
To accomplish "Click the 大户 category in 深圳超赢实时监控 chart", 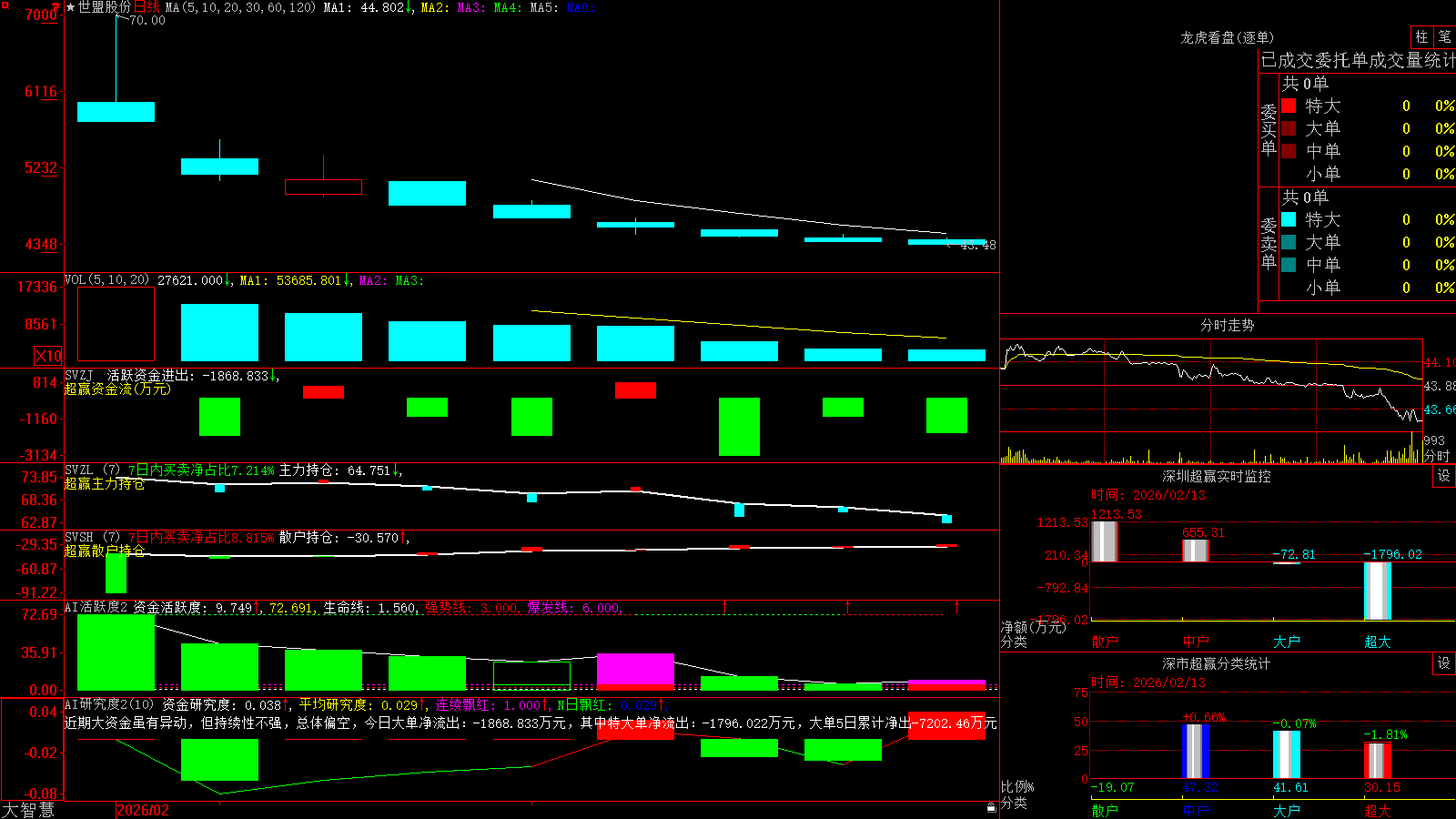I will tap(1287, 642).
